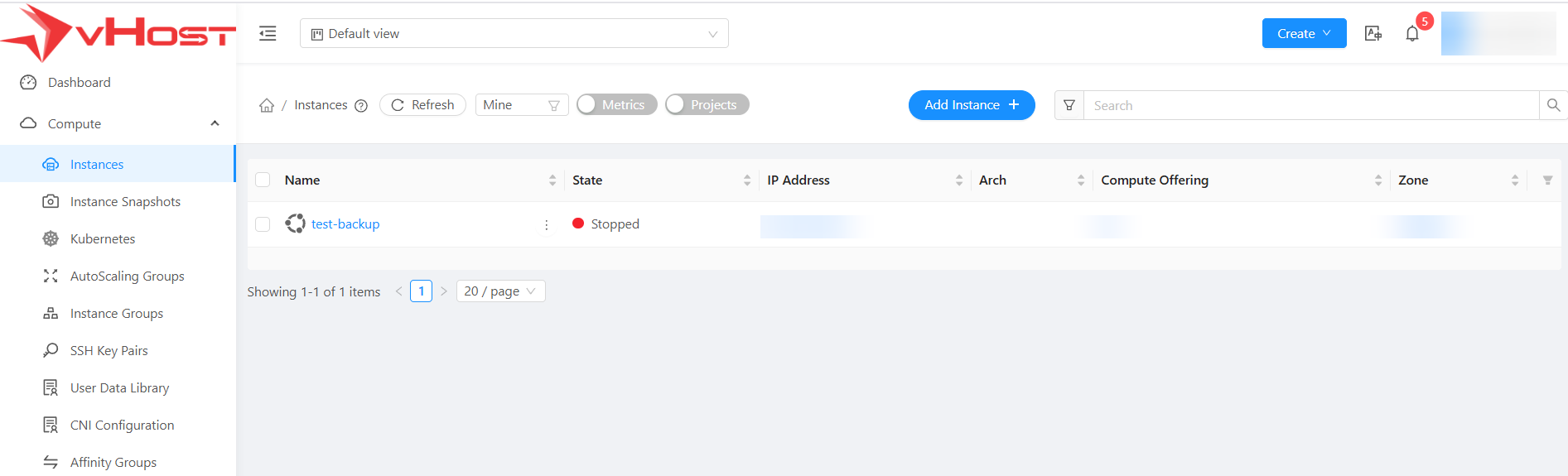Toggle the Metrics switch
This screenshot has height=476, width=1568.
tap(616, 105)
